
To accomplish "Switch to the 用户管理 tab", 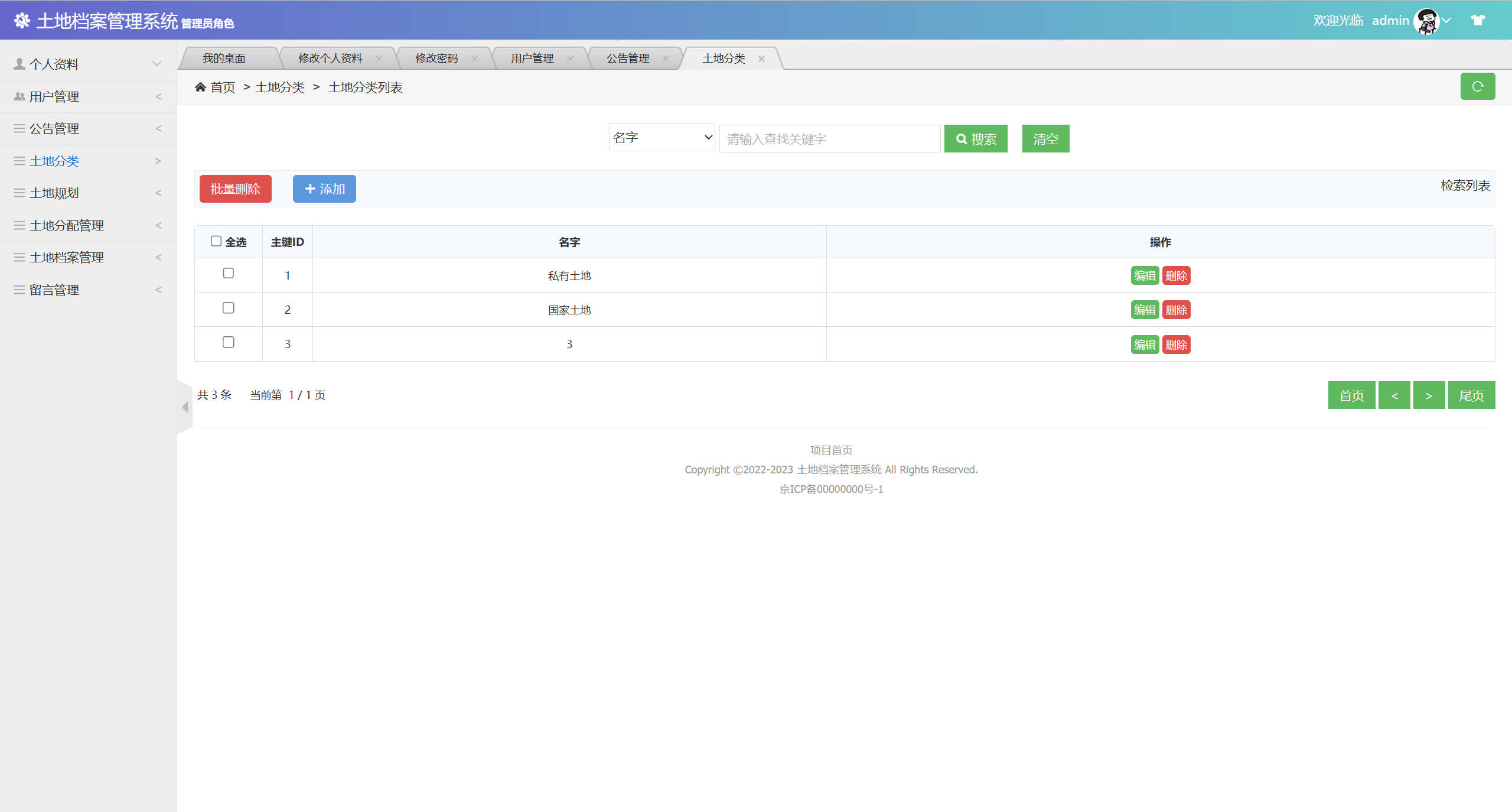I will click(x=532, y=59).
